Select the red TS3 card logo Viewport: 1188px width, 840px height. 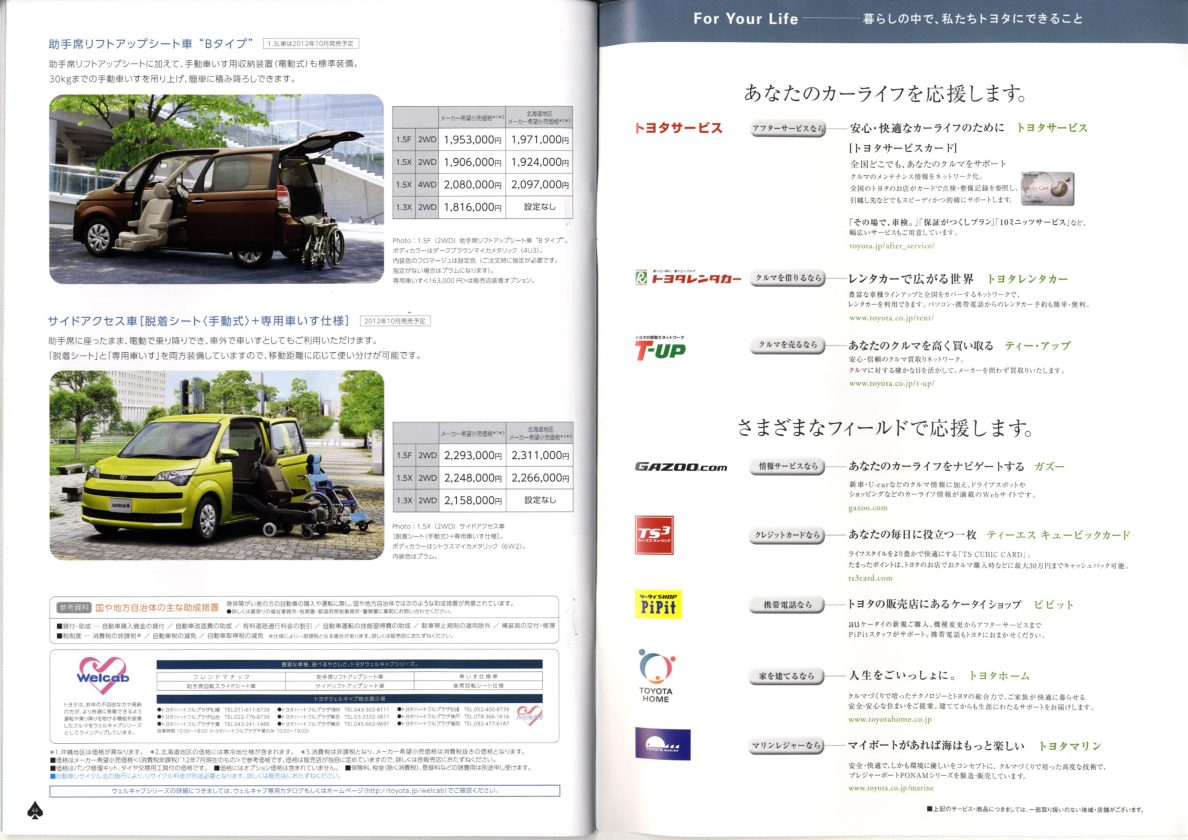(654, 535)
